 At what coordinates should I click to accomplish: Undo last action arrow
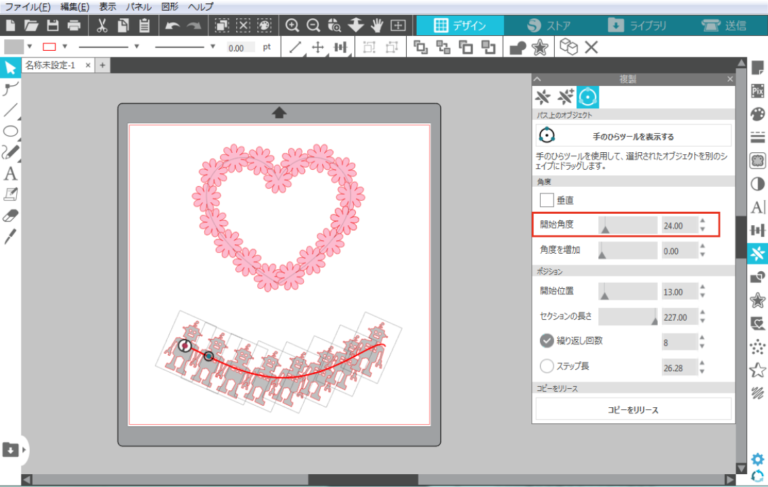click(172, 25)
